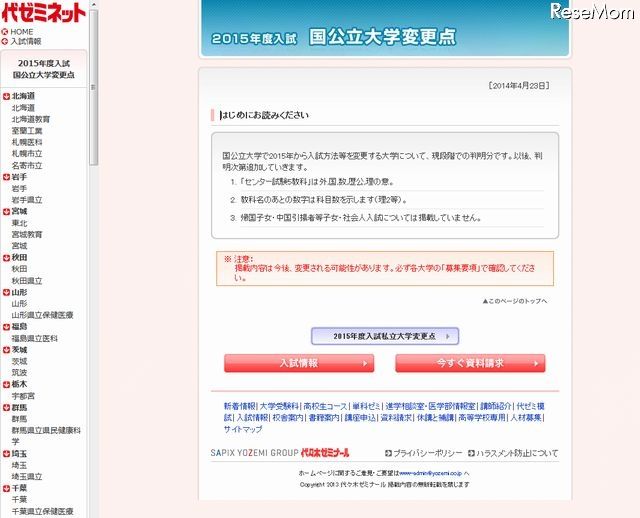
Task: Select 埼玉県立 university in sidebar
Action: pyautogui.click(x=27, y=476)
